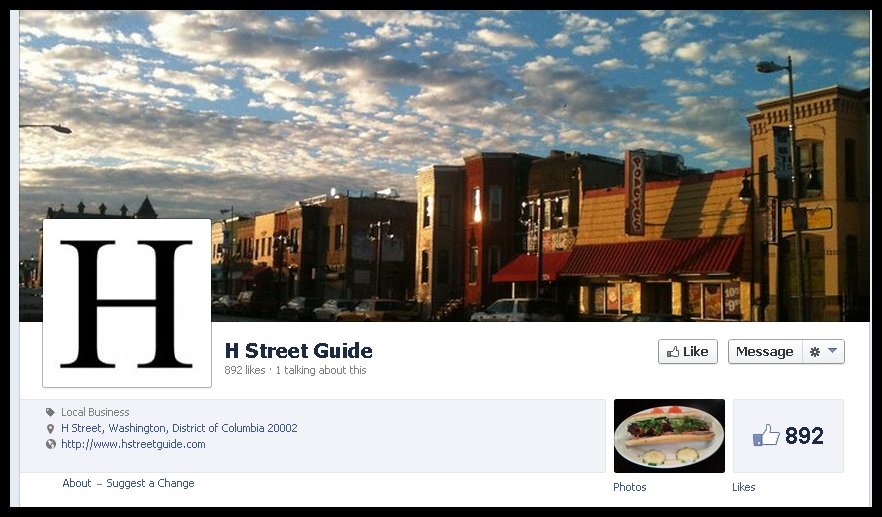
Task: Click Suggest a Change link
Action: coord(150,483)
